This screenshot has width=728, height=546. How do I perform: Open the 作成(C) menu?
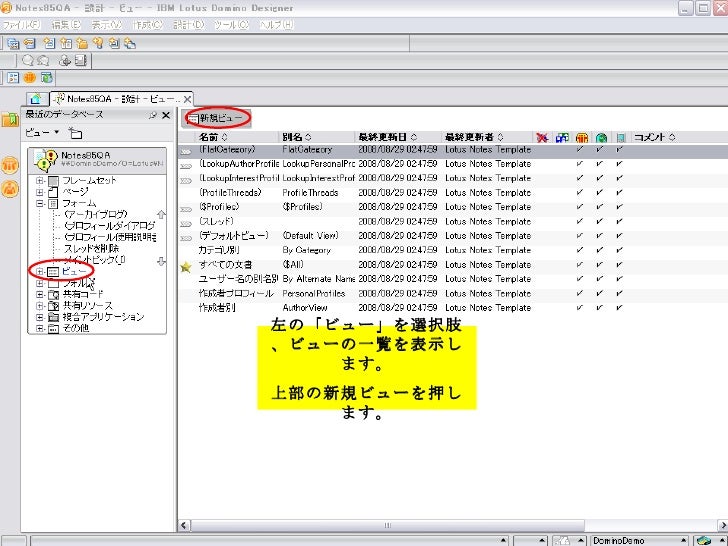(148, 25)
